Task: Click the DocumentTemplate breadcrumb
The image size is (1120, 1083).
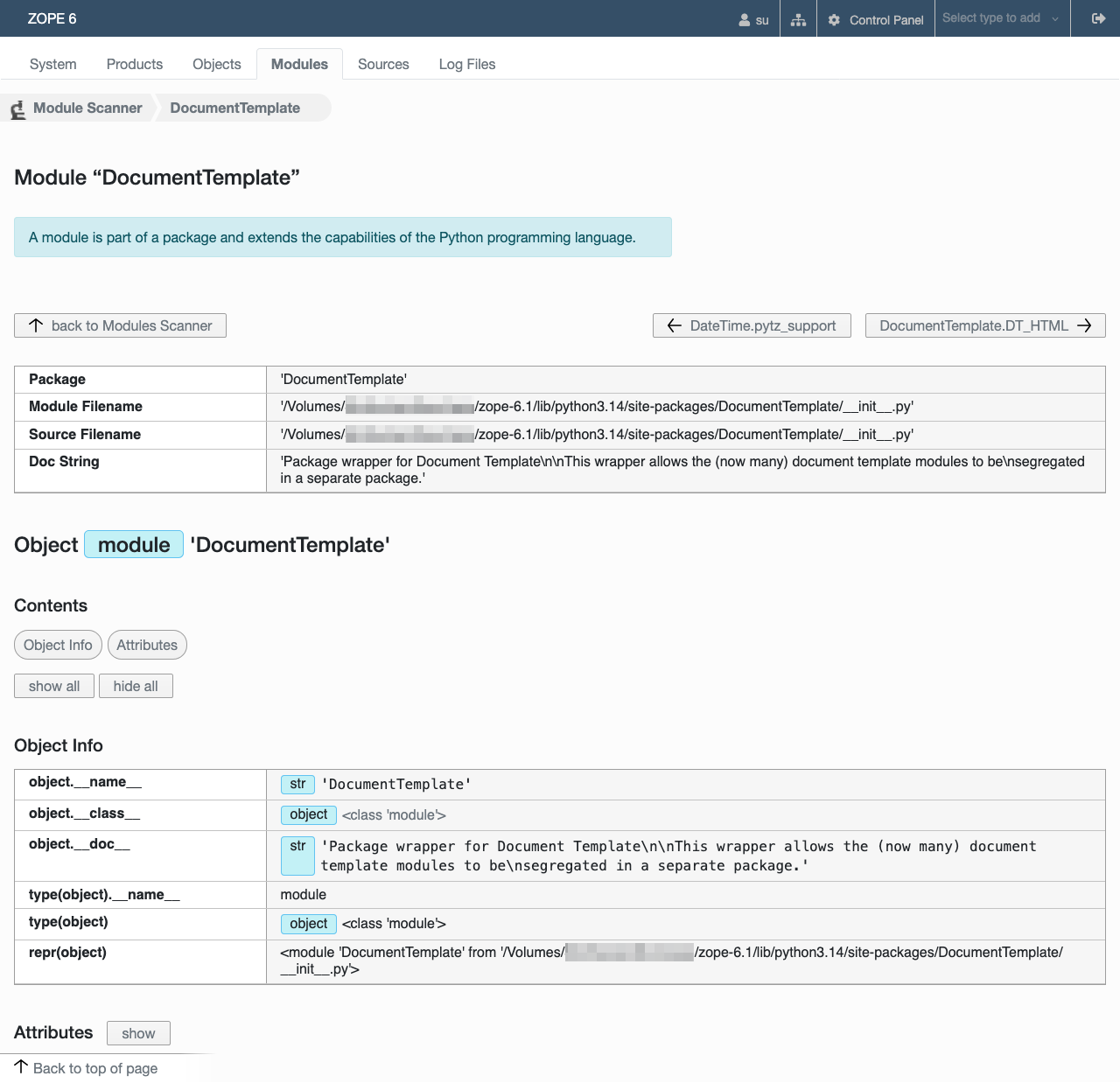Action: pyautogui.click(x=235, y=108)
